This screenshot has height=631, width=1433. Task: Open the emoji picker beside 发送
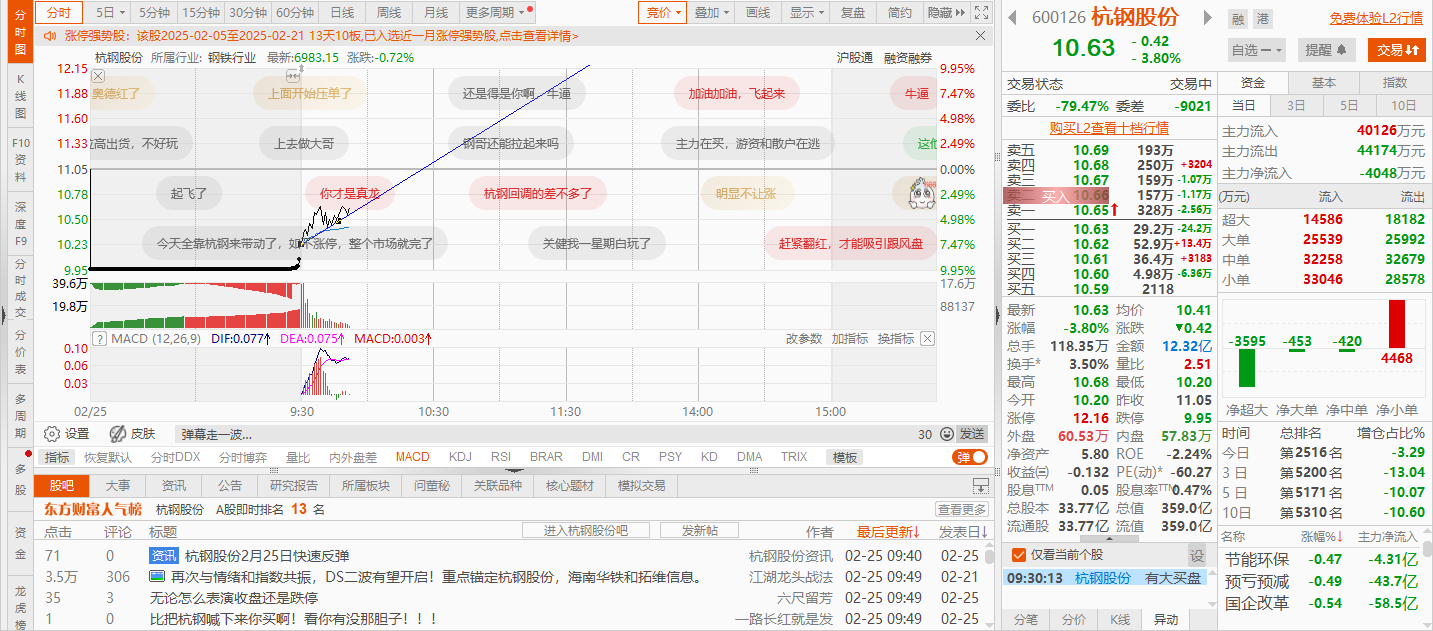[947, 433]
